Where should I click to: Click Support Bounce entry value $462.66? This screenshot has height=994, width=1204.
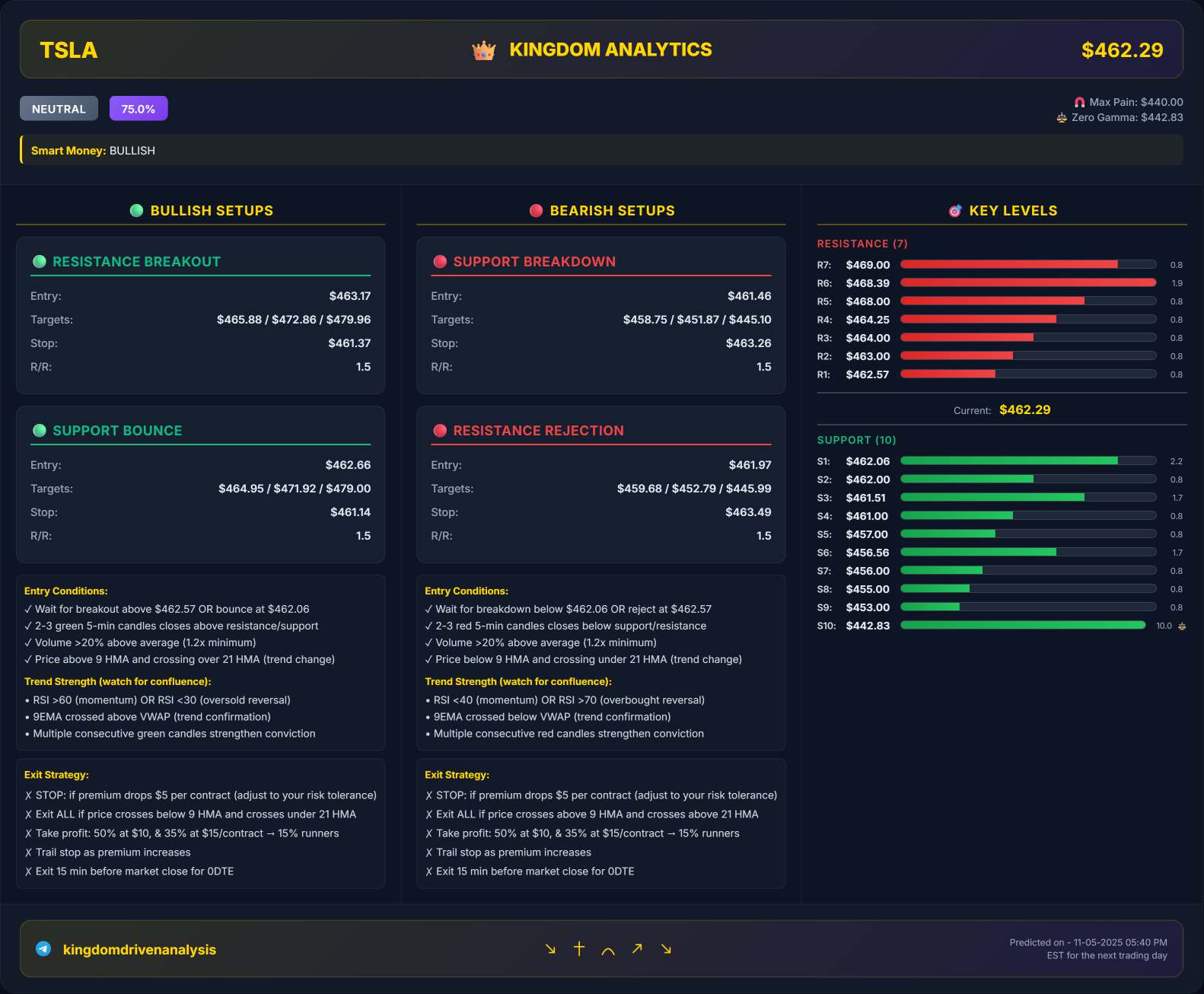click(348, 465)
